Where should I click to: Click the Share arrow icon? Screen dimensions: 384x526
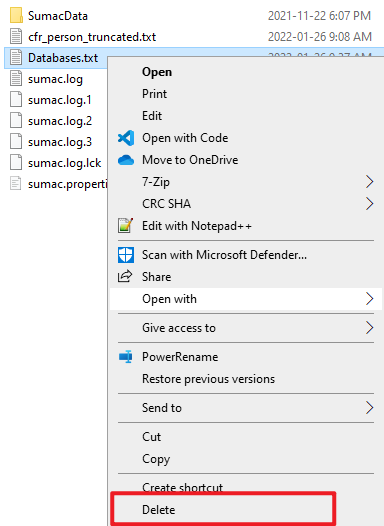coord(125,276)
